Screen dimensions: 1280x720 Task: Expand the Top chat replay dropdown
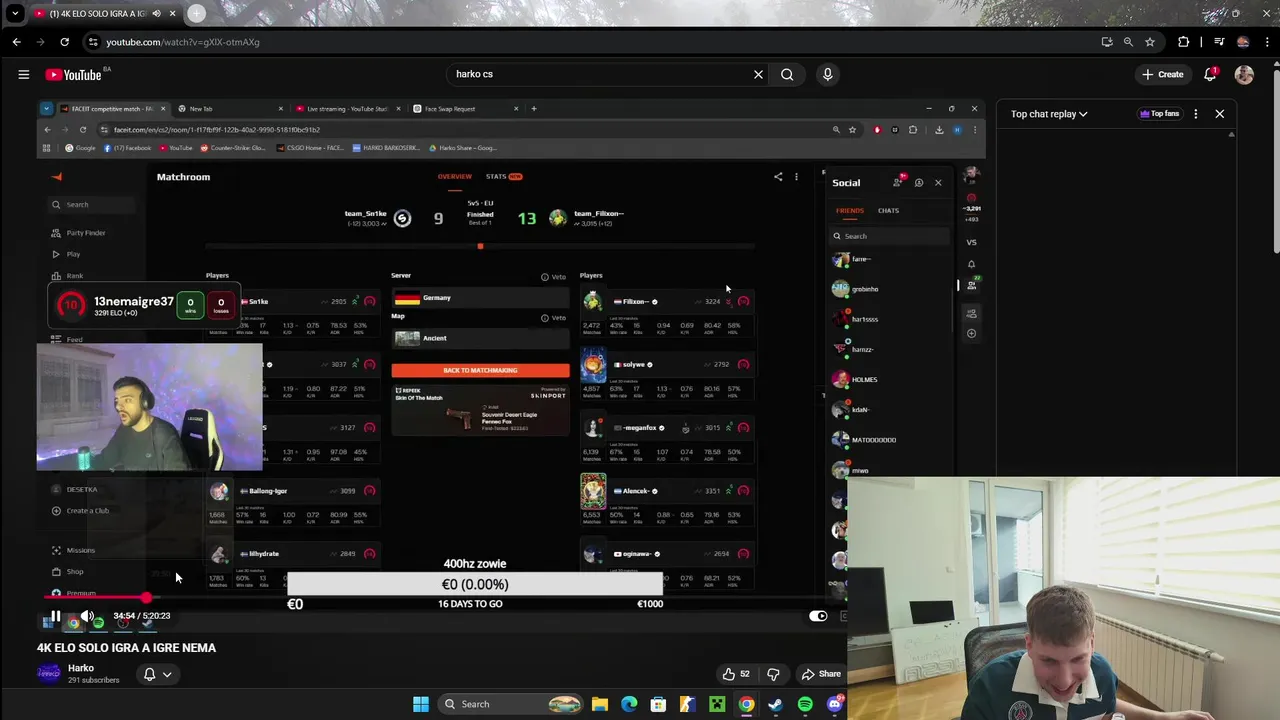1049,114
